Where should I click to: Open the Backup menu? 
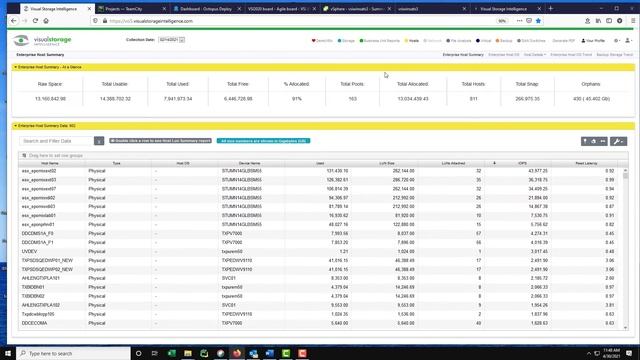click(504, 41)
